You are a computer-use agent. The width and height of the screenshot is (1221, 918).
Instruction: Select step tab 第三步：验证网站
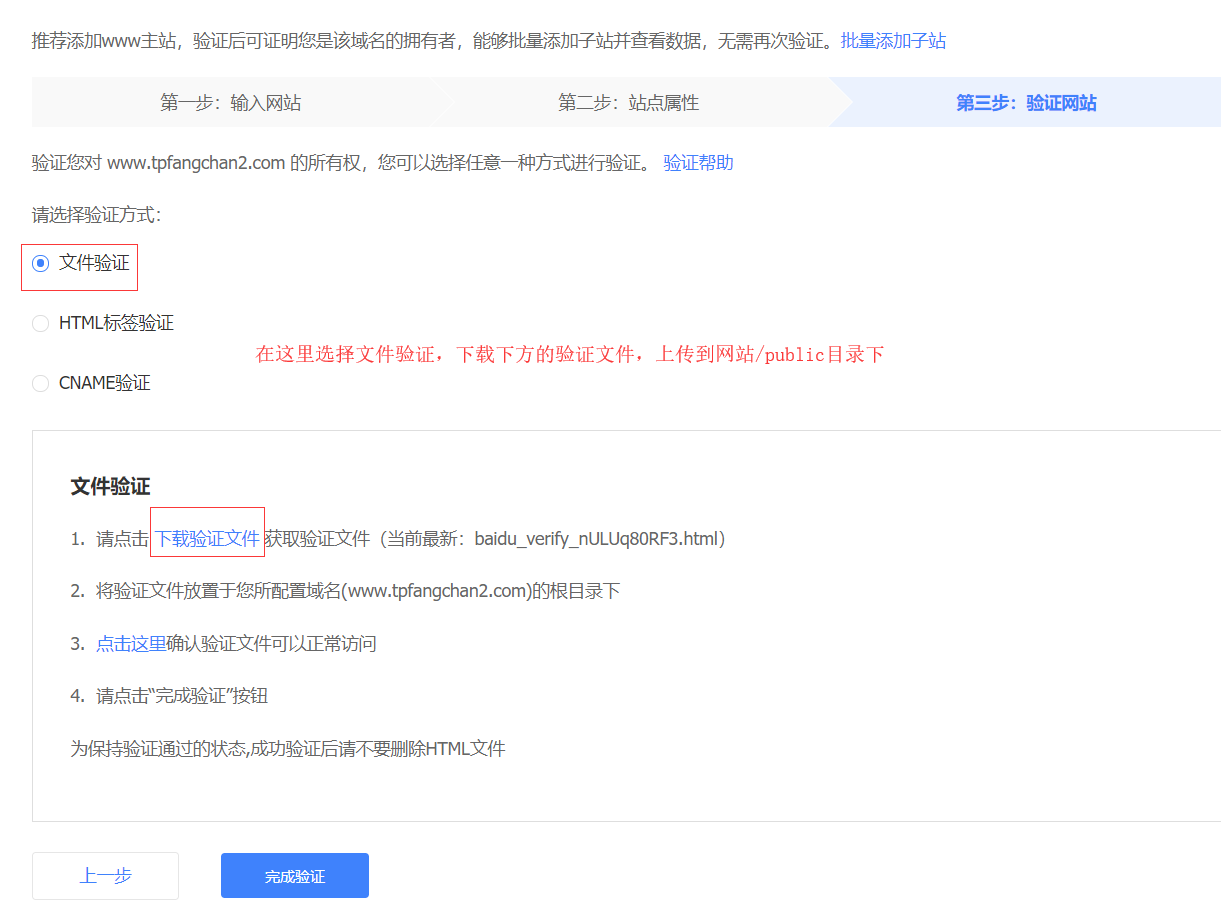[1026, 103]
